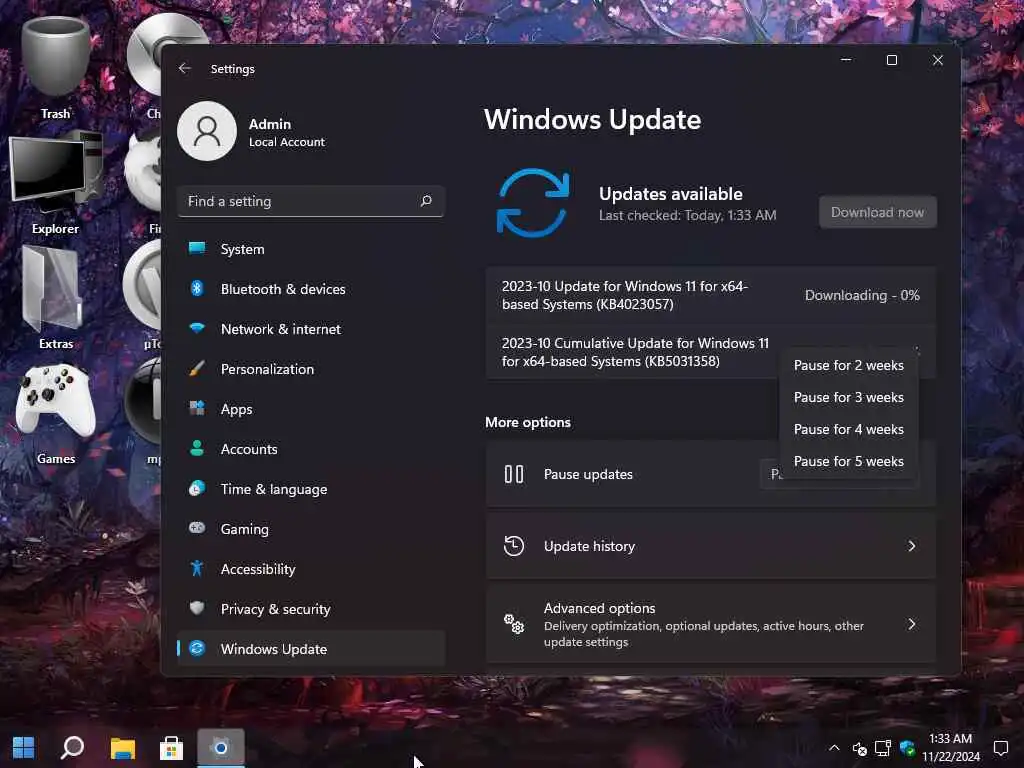1024x768 pixels.
Task: Click the Pause updates pause icon
Action: click(514, 474)
